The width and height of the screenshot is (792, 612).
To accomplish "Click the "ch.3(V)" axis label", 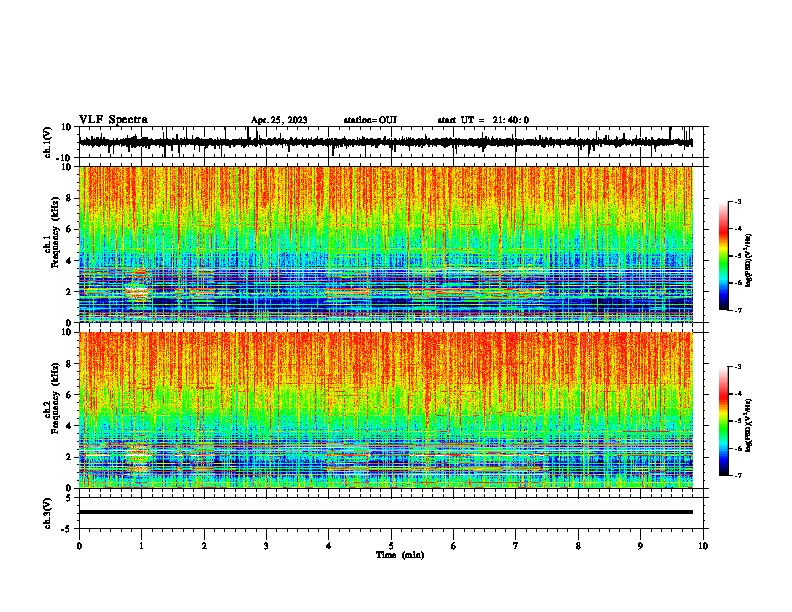I will [x=48, y=513].
